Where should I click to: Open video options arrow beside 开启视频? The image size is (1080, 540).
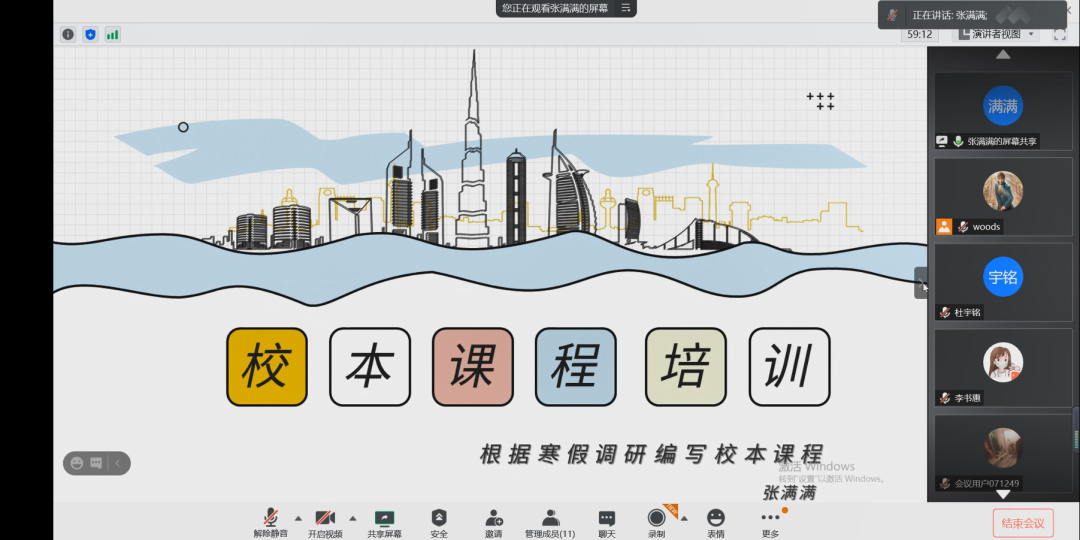(x=352, y=518)
